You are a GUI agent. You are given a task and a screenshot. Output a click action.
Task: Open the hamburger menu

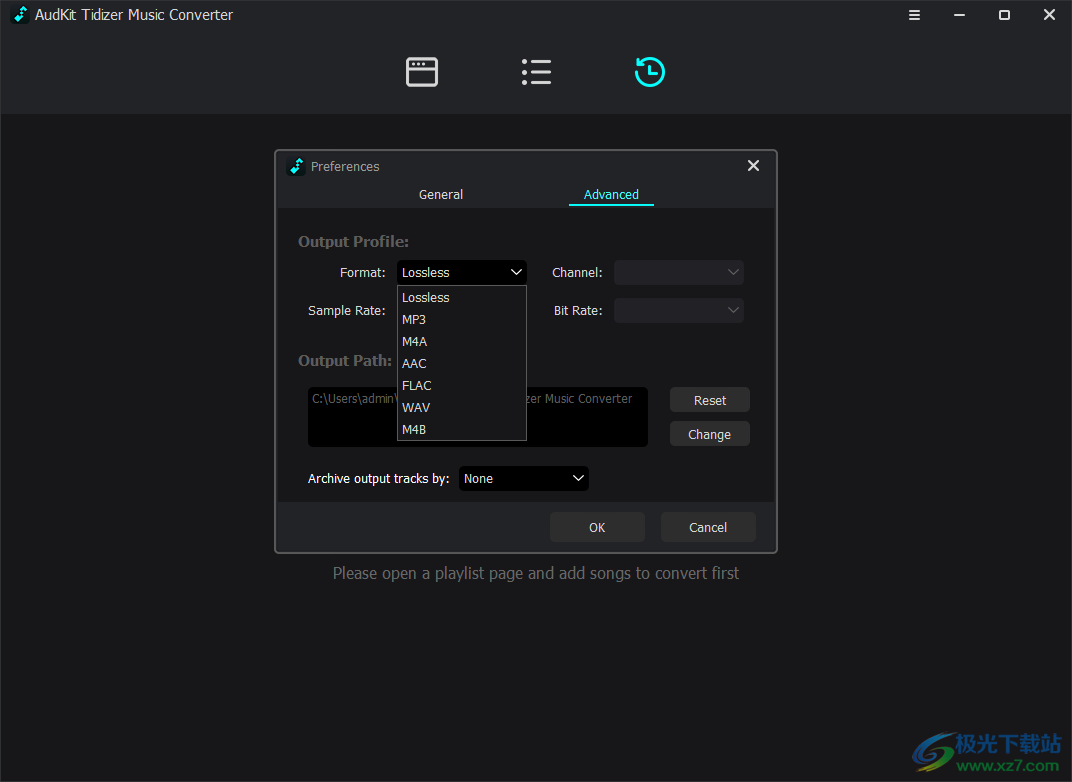(914, 15)
